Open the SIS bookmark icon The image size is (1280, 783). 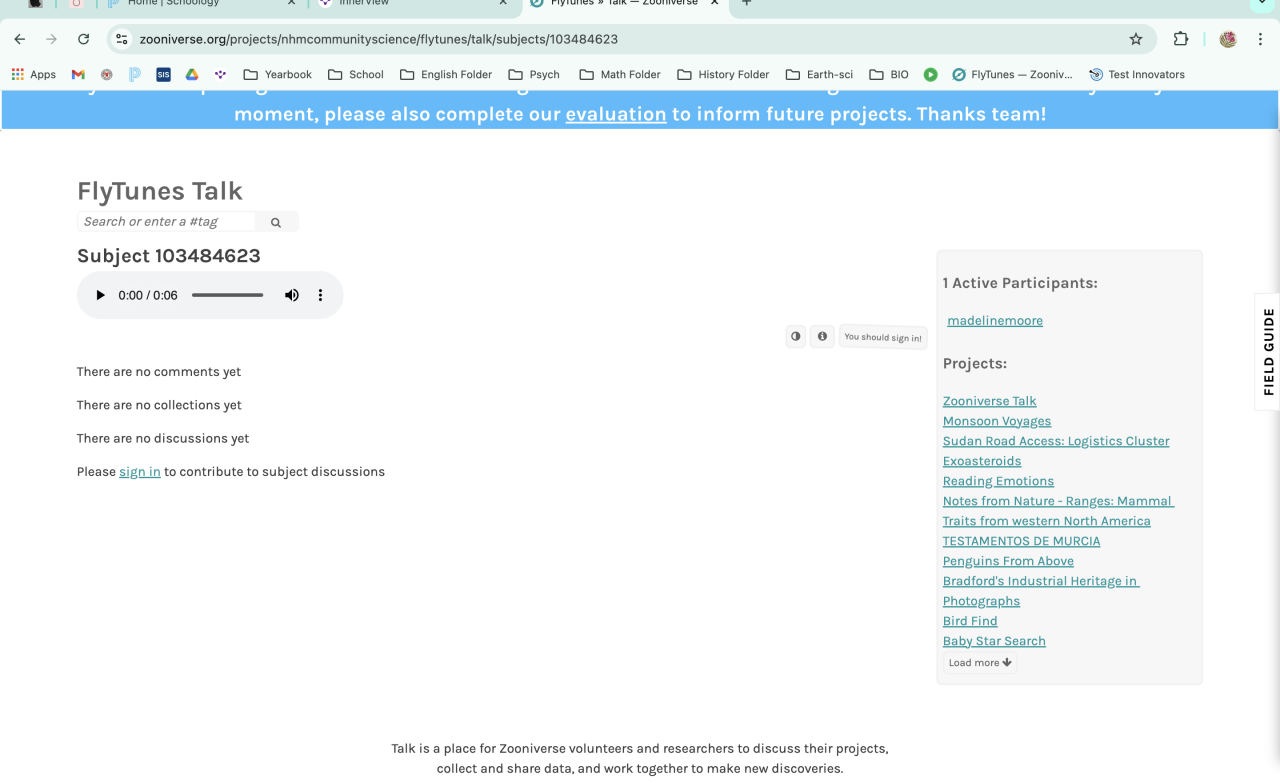point(163,74)
